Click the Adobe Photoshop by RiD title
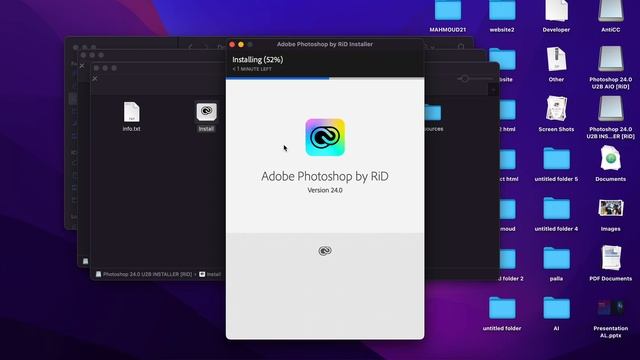 pyautogui.click(x=325, y=176)
